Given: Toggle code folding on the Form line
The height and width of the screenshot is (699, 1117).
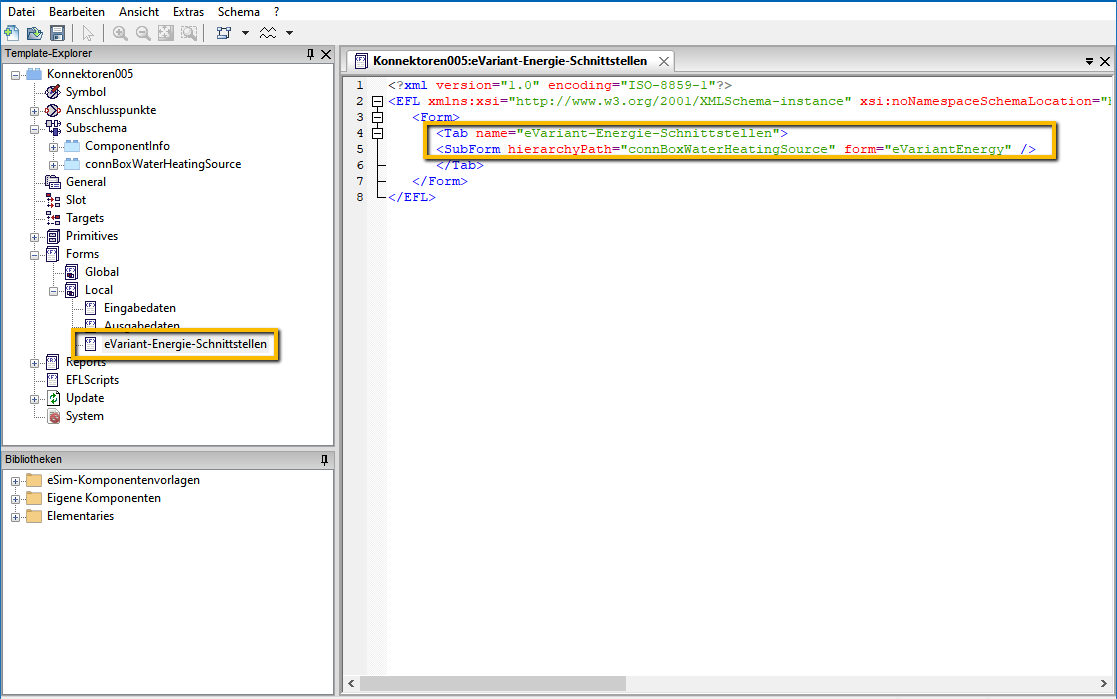Looking at the screenshot, I should click(378, 118).
